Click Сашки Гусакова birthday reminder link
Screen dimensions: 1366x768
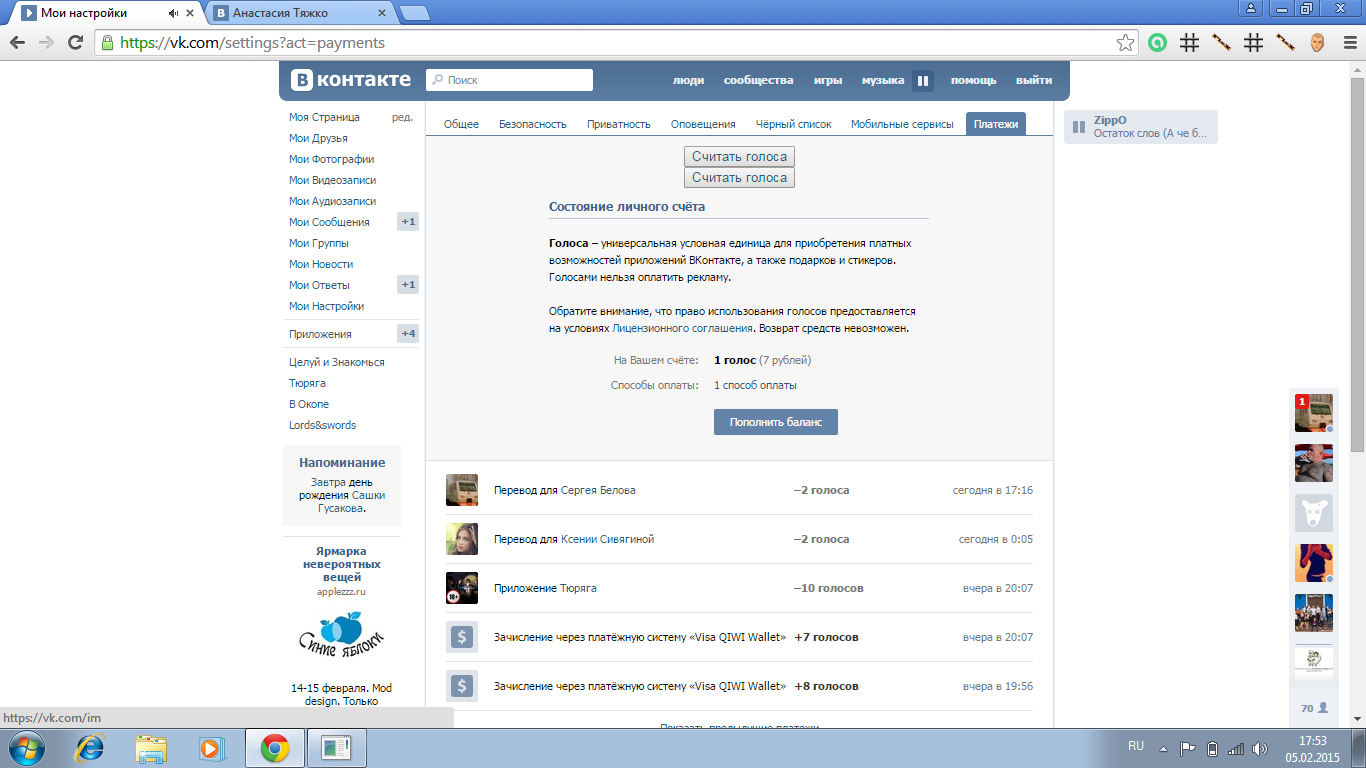[x=346, y=501]
